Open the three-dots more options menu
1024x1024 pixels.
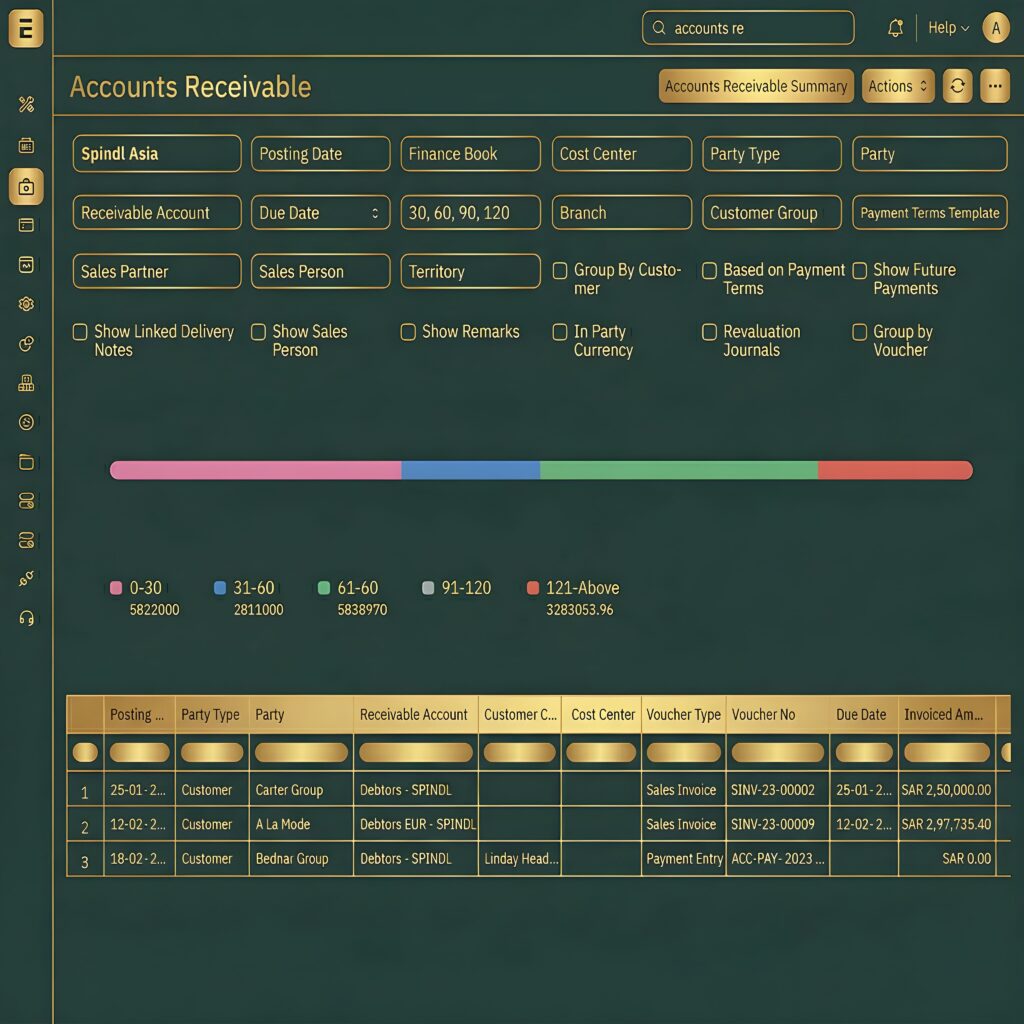tap(994, 86)
